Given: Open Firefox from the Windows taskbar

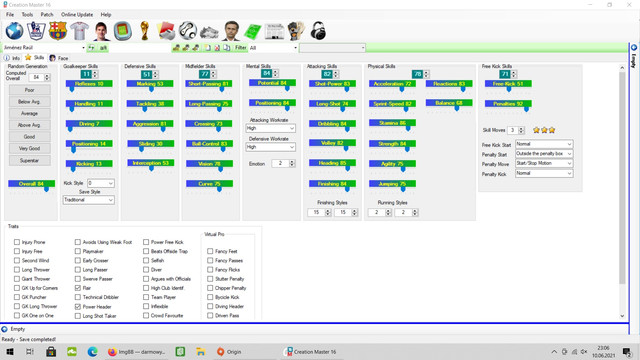Looking at the screenshot, I should (x=136, y=351).
